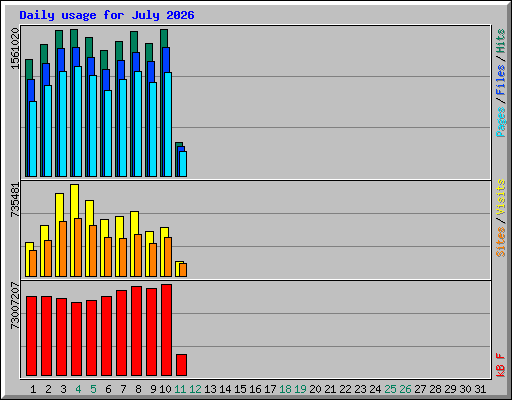Image resolution: width=512 pixels, height=400 pixels.
Task: Click day 12 weekend label on x-axis
Action: (195, 389)
